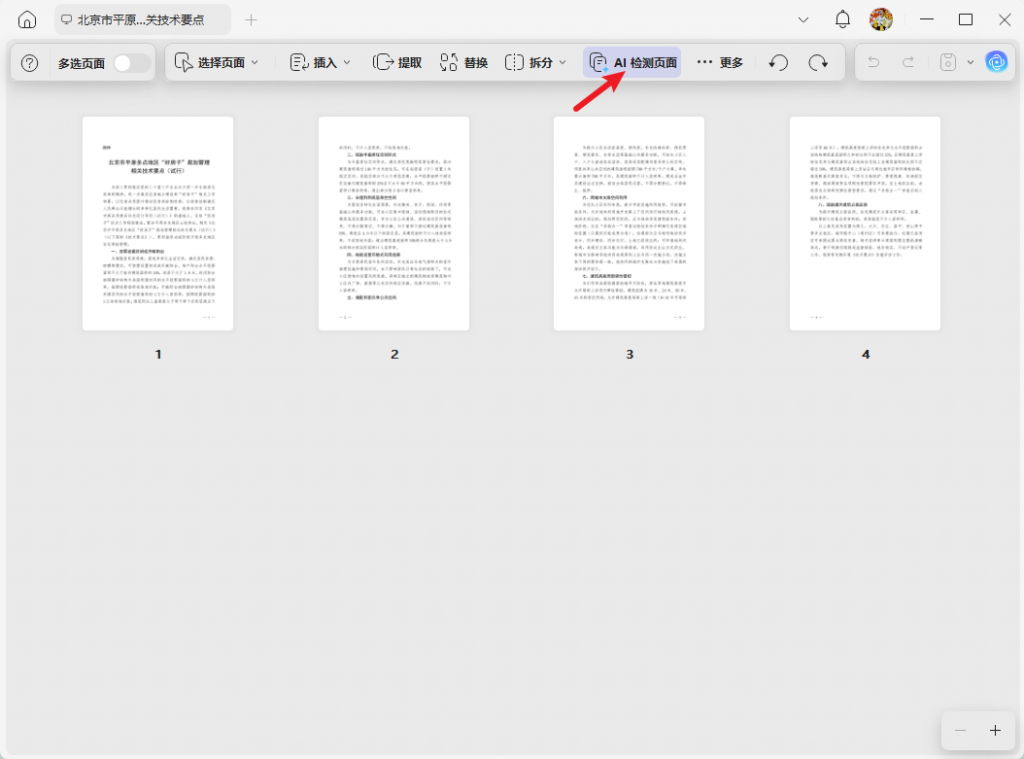1024x759 pixels.
Task: Select page 3 thumbnail
Action: (629, 223)
